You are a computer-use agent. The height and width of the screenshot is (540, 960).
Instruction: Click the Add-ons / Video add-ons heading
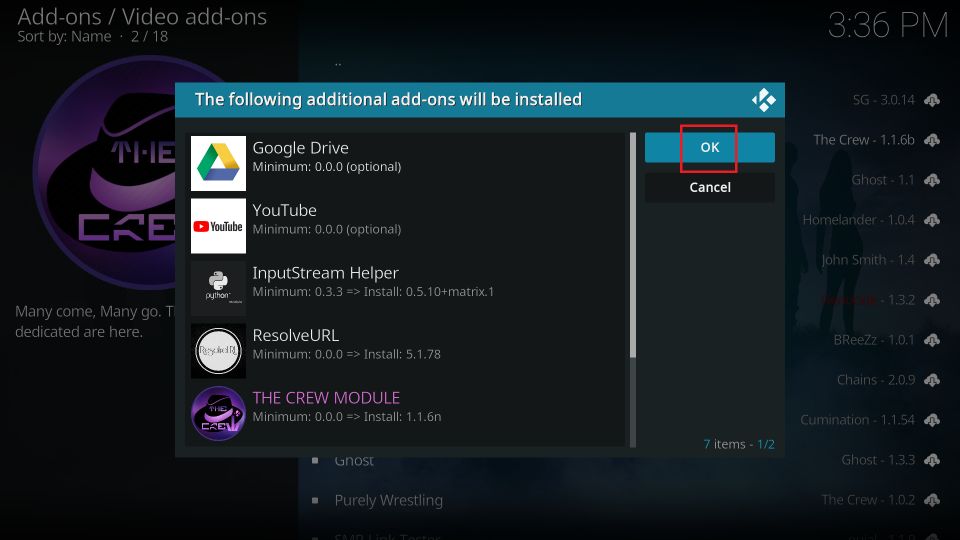tap(142, 17)
